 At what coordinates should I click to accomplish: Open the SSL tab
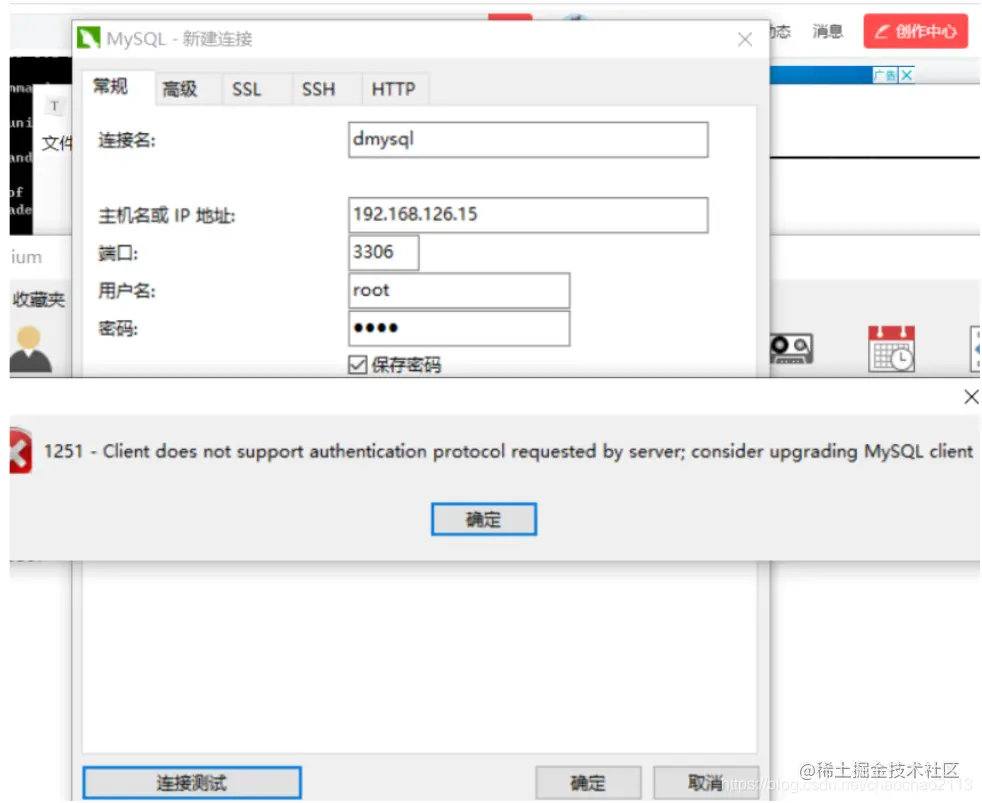pos(247,89)
